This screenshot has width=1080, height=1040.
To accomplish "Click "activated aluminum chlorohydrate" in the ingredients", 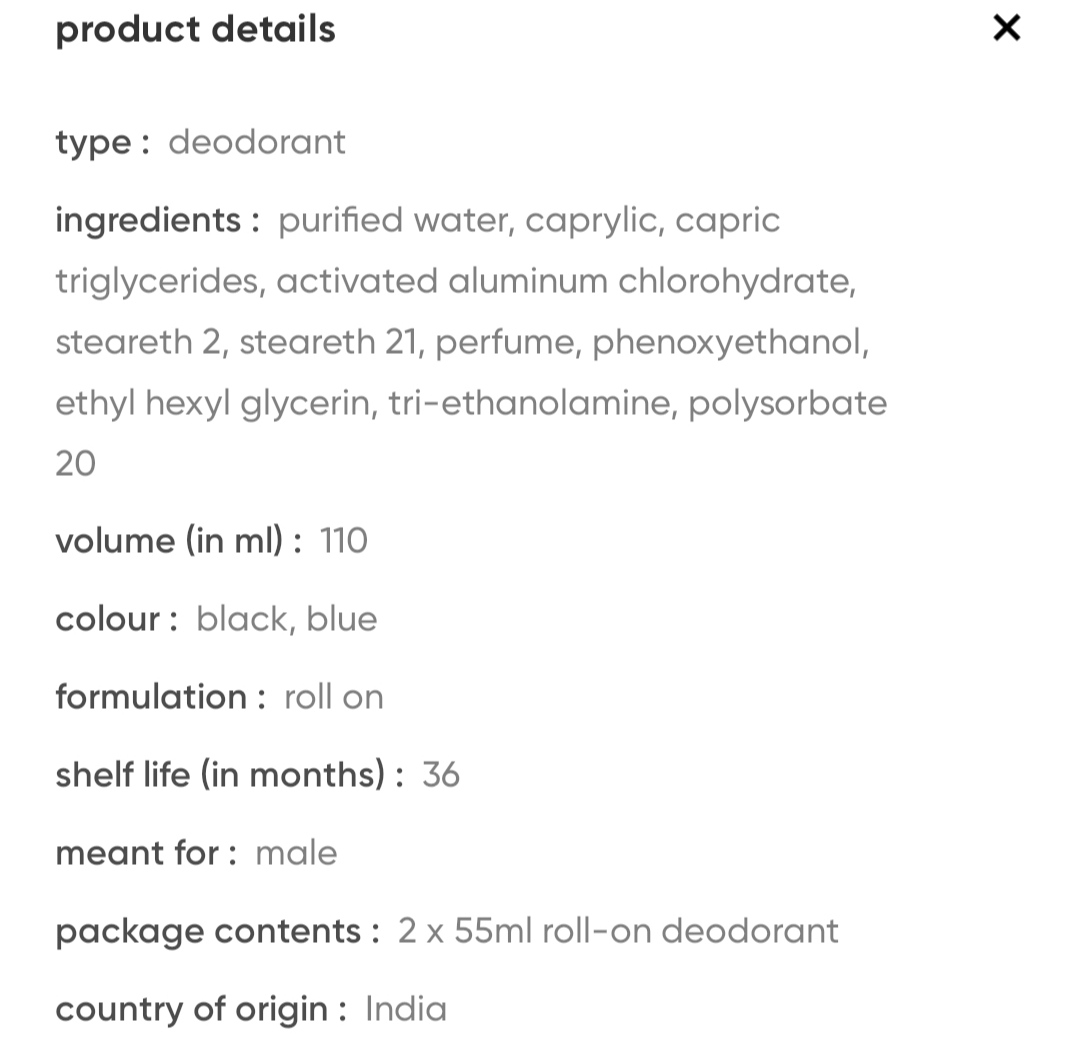I will 565,281.
